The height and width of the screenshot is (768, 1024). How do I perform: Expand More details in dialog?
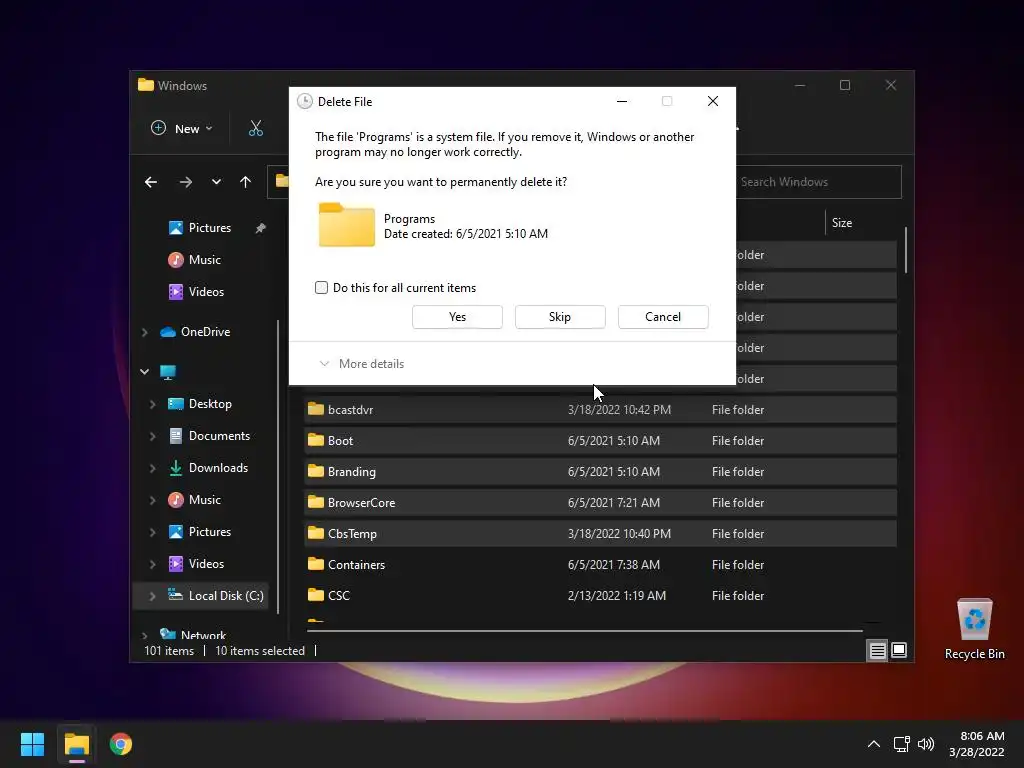[361, 364]
